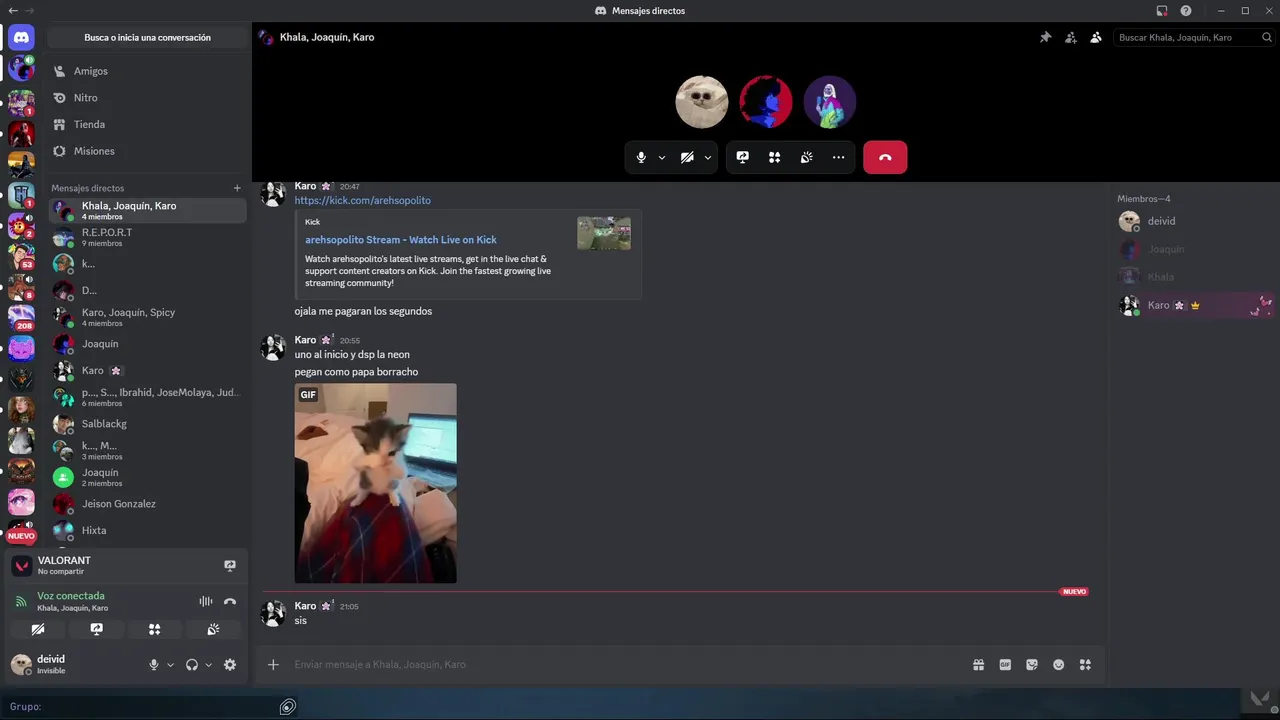This screenshot has height=720, width=1280.
Task: Open the R.E.P.O.R.T group chat
Action: (x=147, y=237)
